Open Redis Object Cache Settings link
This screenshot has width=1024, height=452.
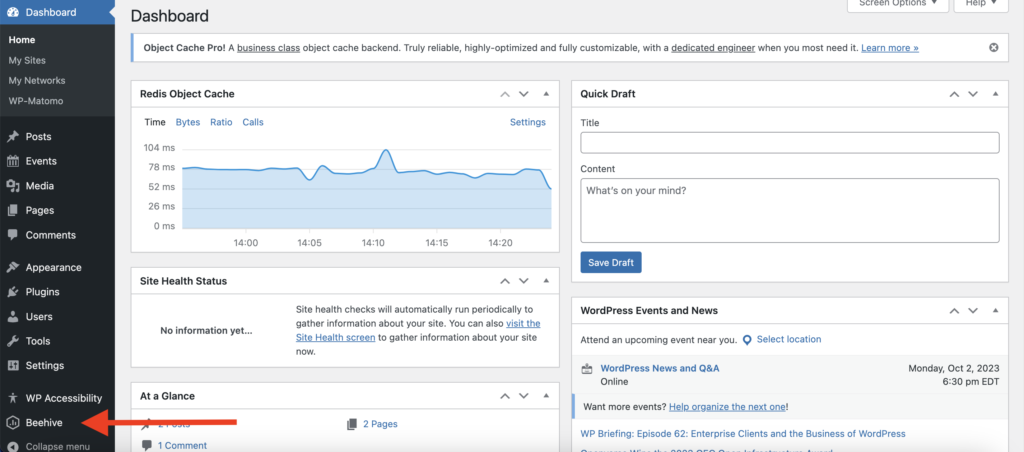coord(528,122)
